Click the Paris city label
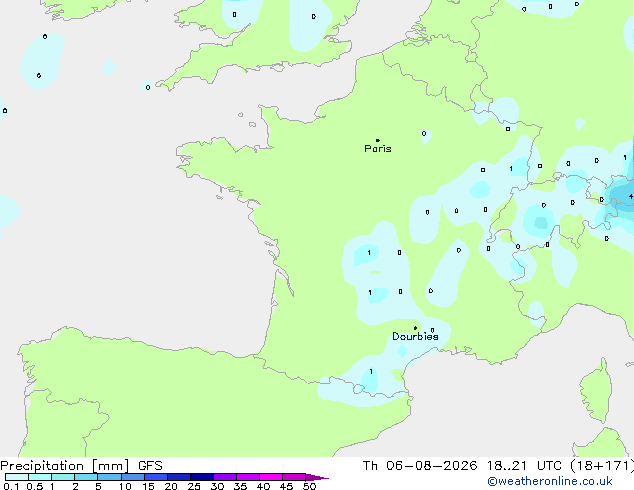The height and width of the screenshot is (490, 634). [378, 149]
